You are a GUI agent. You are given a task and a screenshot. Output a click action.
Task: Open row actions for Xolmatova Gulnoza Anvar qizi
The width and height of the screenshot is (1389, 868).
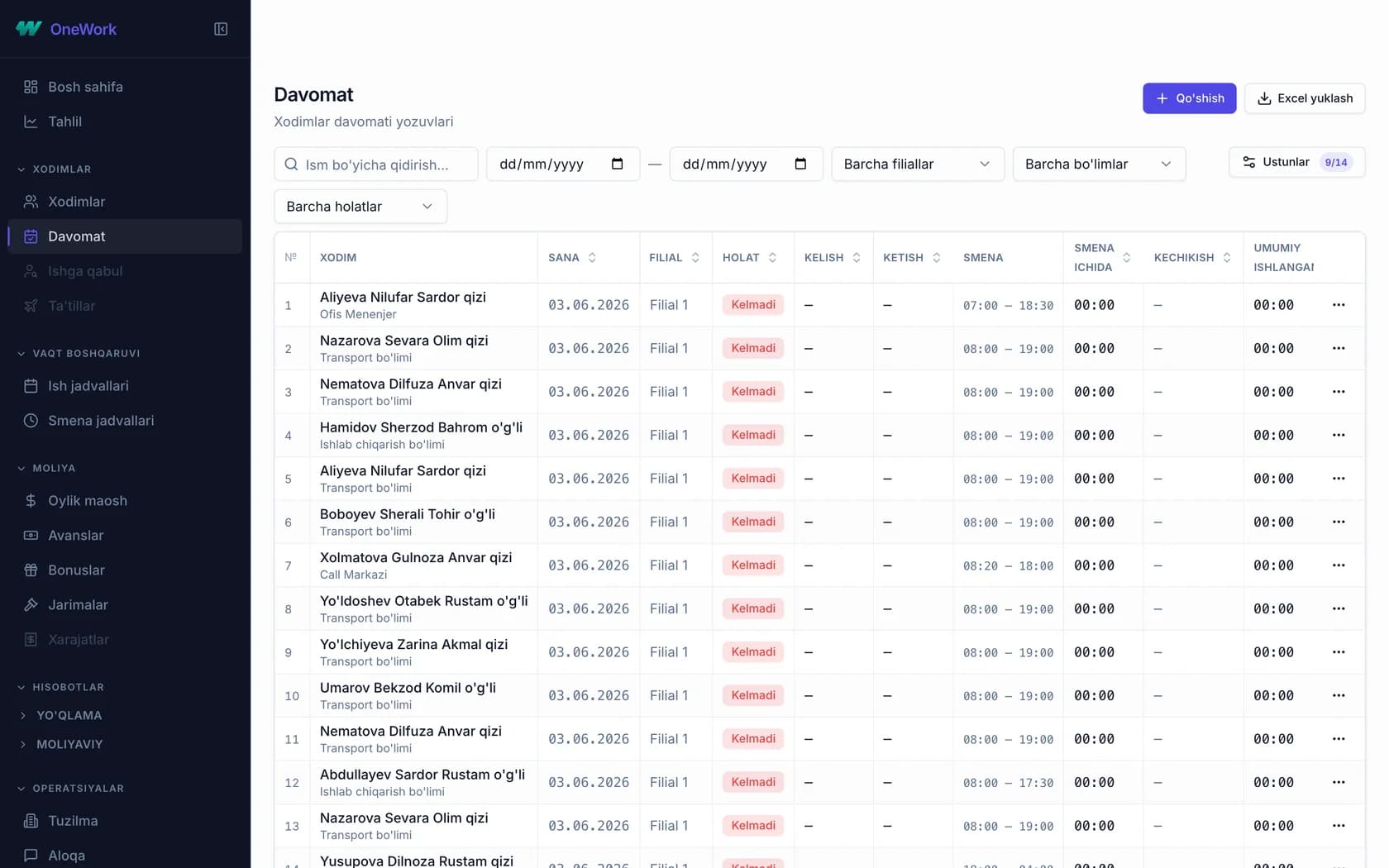tap(1339, 565)
